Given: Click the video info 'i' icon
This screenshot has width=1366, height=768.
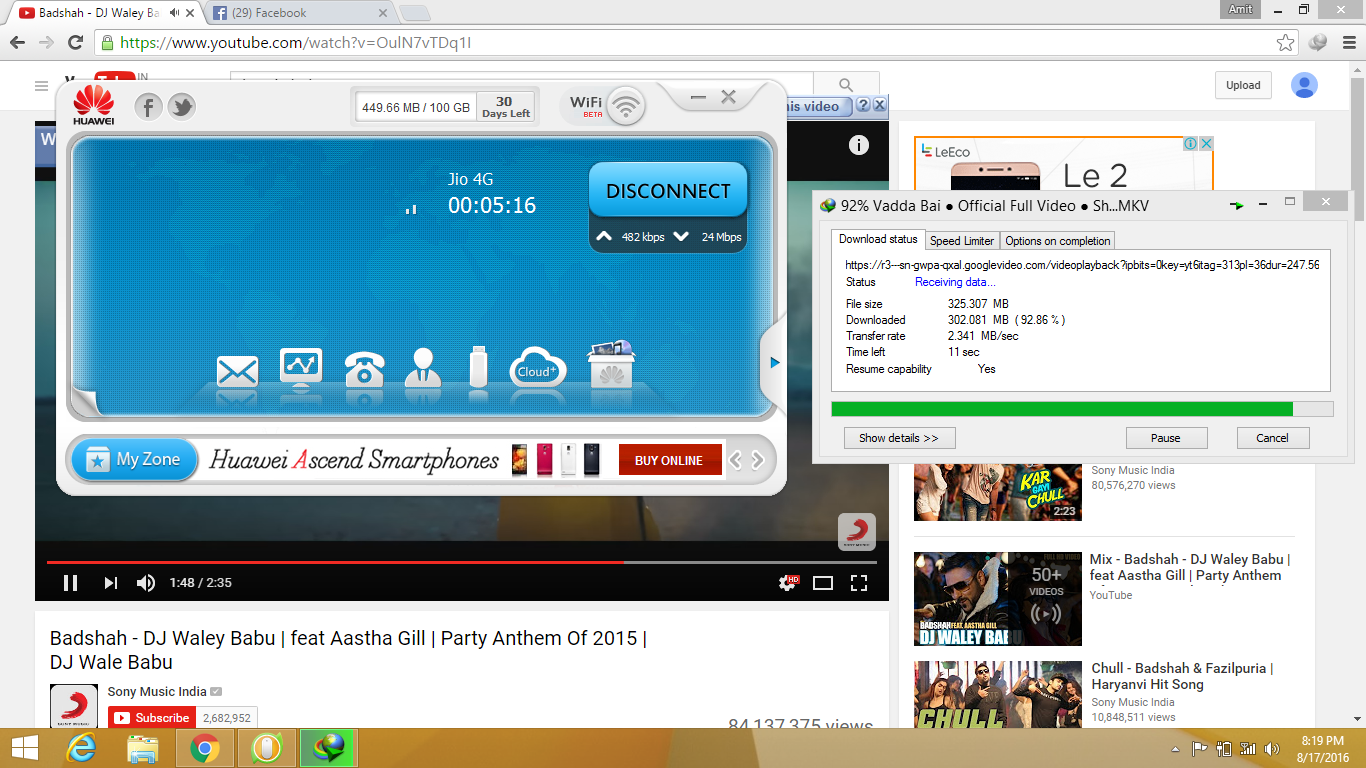Looking at the screenshot, I should [x=859, y=145].
